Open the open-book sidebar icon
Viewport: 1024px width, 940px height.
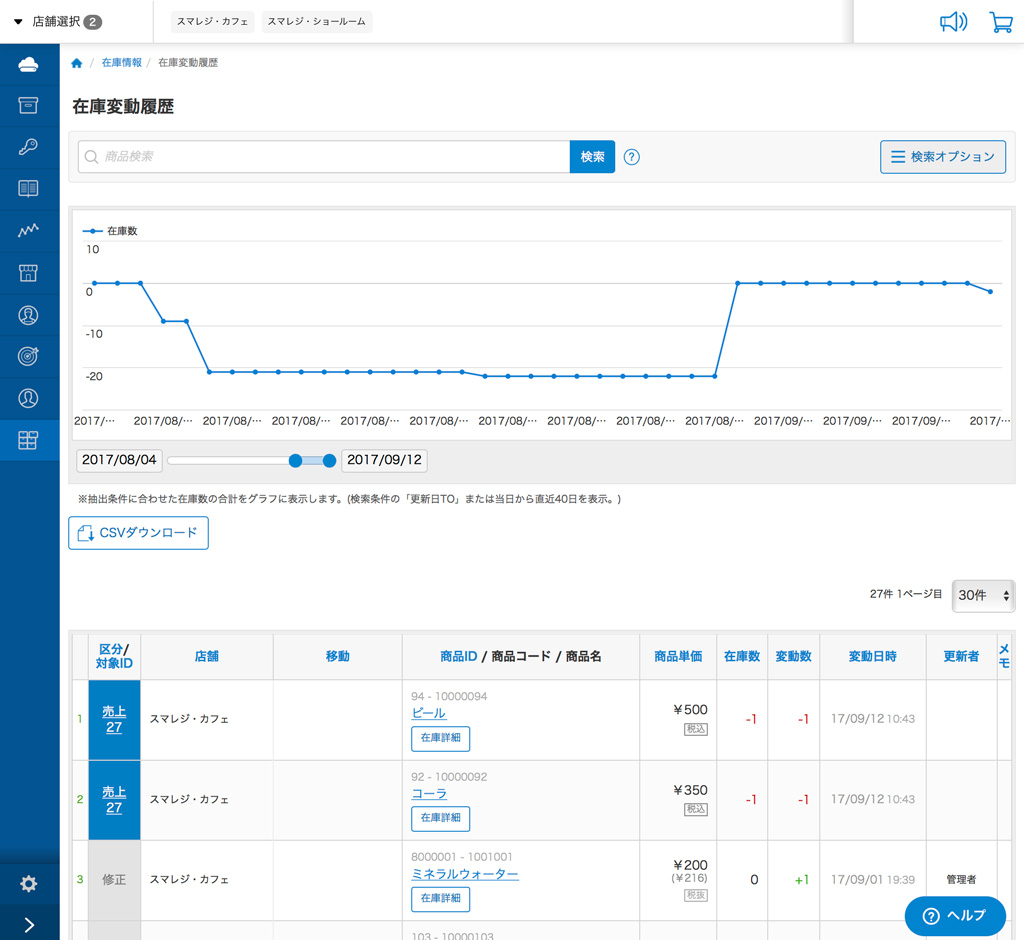click(x=28, y=189)
